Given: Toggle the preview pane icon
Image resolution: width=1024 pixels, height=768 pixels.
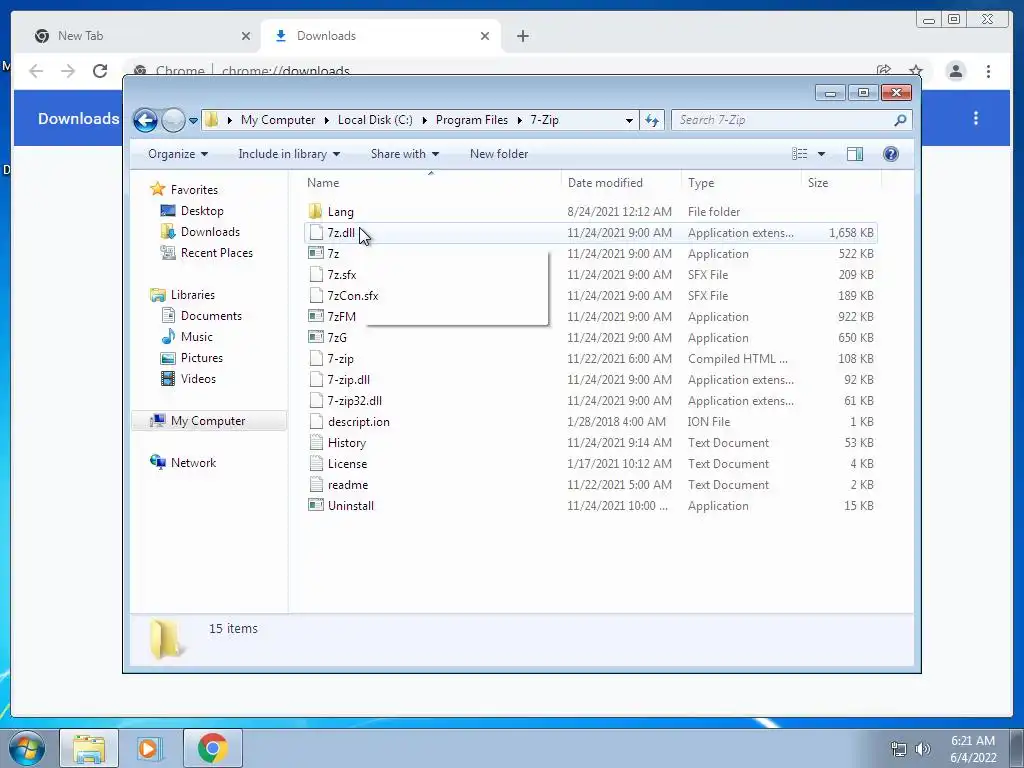Looking at the screenshot, I should [854, 154].
